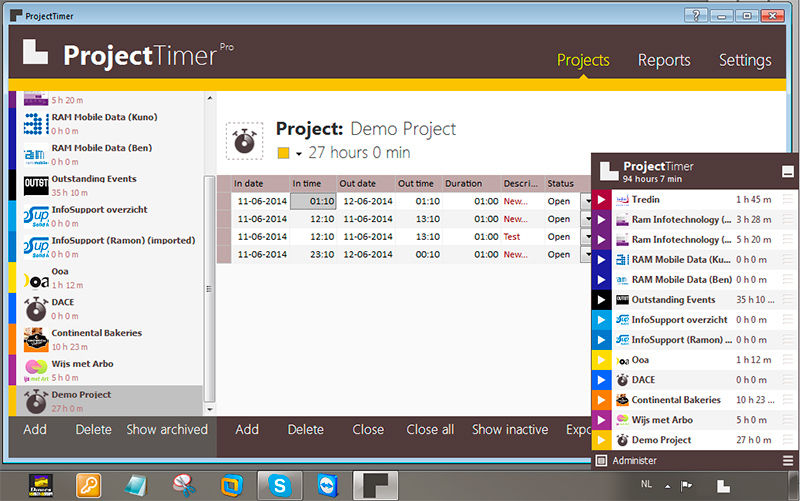Viewport: 800px width, 501px height.
Task: Click the Administer icon in widget footer
Action: [602, 460]
